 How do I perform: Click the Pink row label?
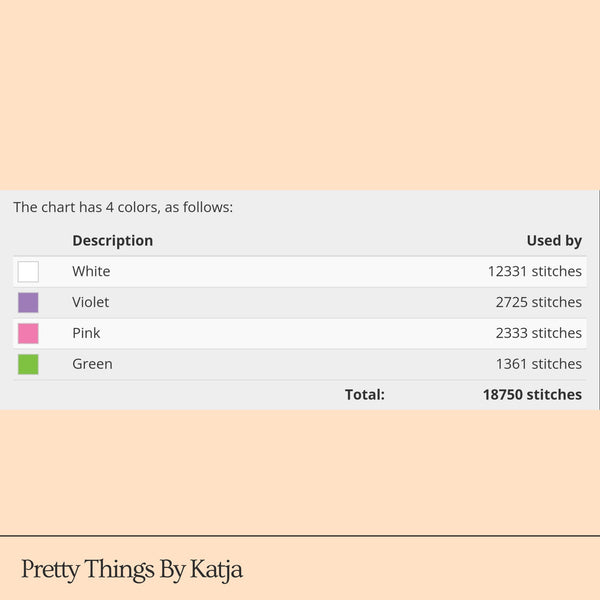tap(86, 333)
